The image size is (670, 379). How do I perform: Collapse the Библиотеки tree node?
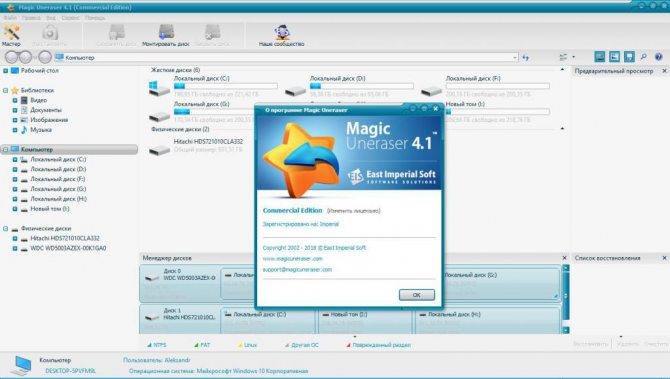[6, 90]
